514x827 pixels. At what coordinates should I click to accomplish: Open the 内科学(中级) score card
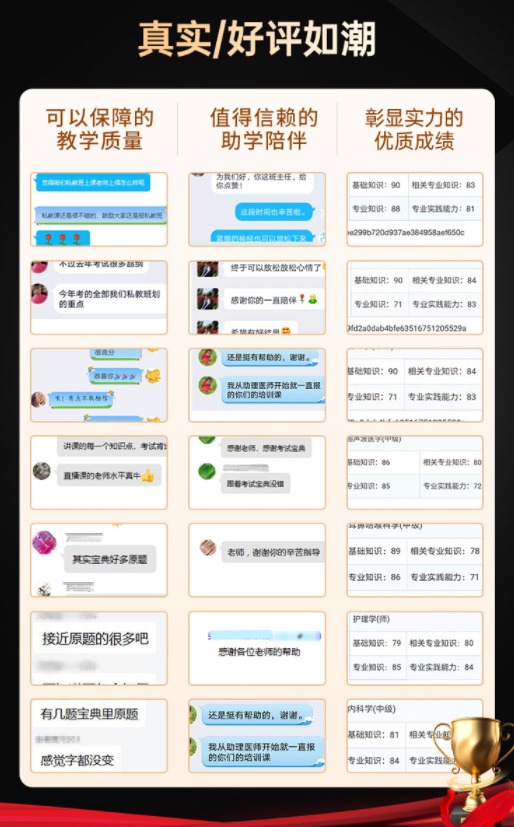pyautogui.click(x=415, y=736)
